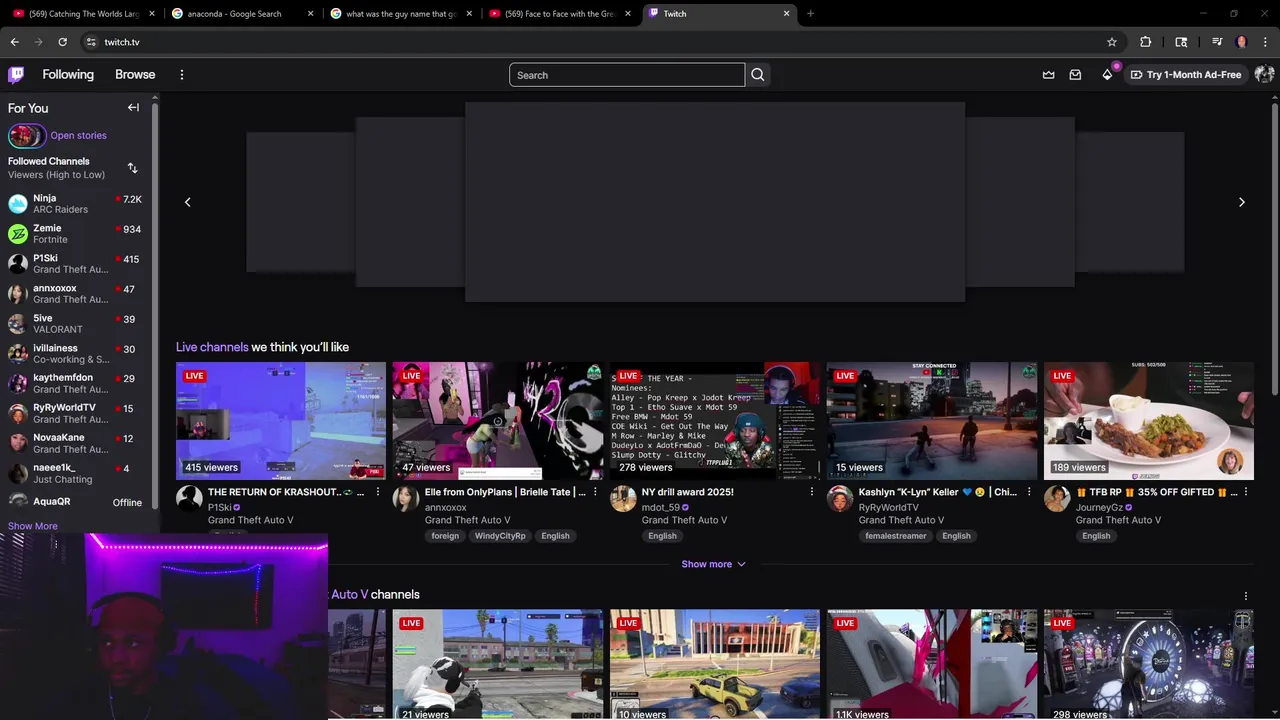Collapse the For You sidebar
1280x720 pixels.
click(133, 107)
